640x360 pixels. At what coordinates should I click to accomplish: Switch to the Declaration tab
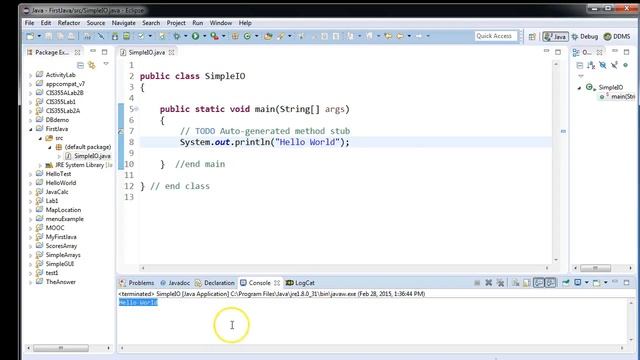tap(215, 282)
